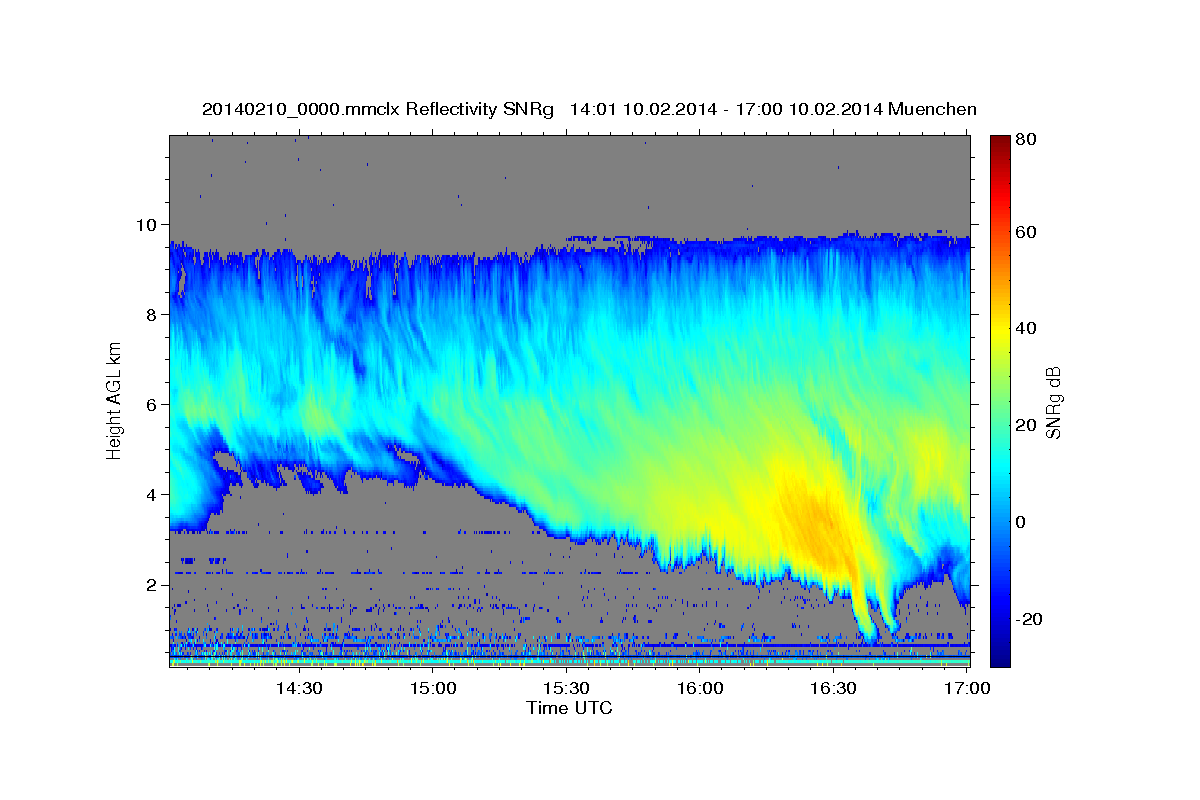Image resolution: width=1200 pixels, height=800 pixels.
Task: Click the colorbar label '0'
Action: 1020,522
